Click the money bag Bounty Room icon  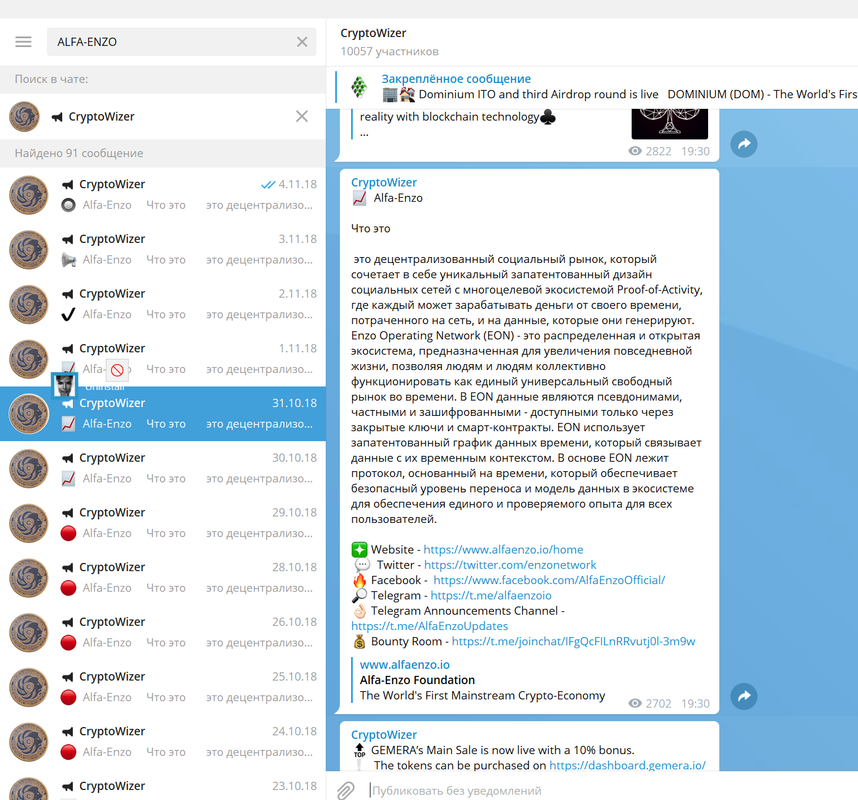click(x=360, y=641)
